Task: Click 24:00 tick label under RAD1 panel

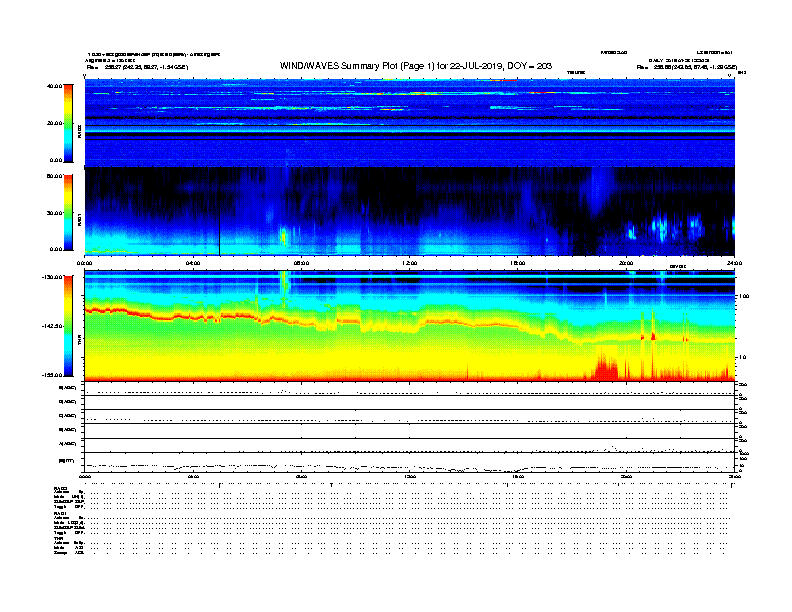Action: point(734,263)
